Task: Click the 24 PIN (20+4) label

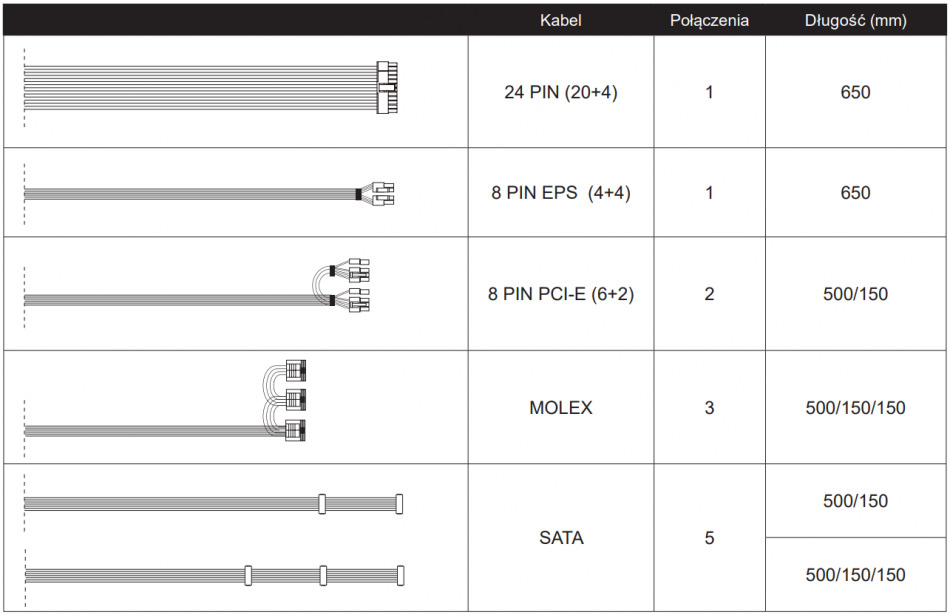Action: click(x=560, y=93)
